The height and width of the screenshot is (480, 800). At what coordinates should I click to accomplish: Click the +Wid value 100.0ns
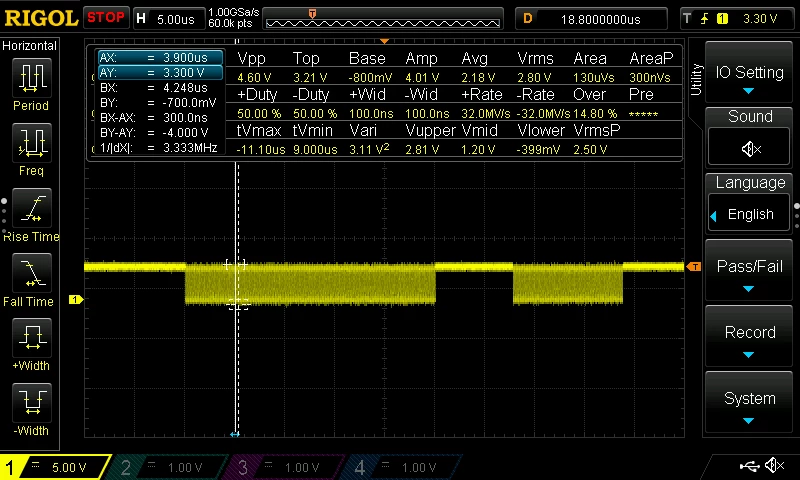pos(371,114)
